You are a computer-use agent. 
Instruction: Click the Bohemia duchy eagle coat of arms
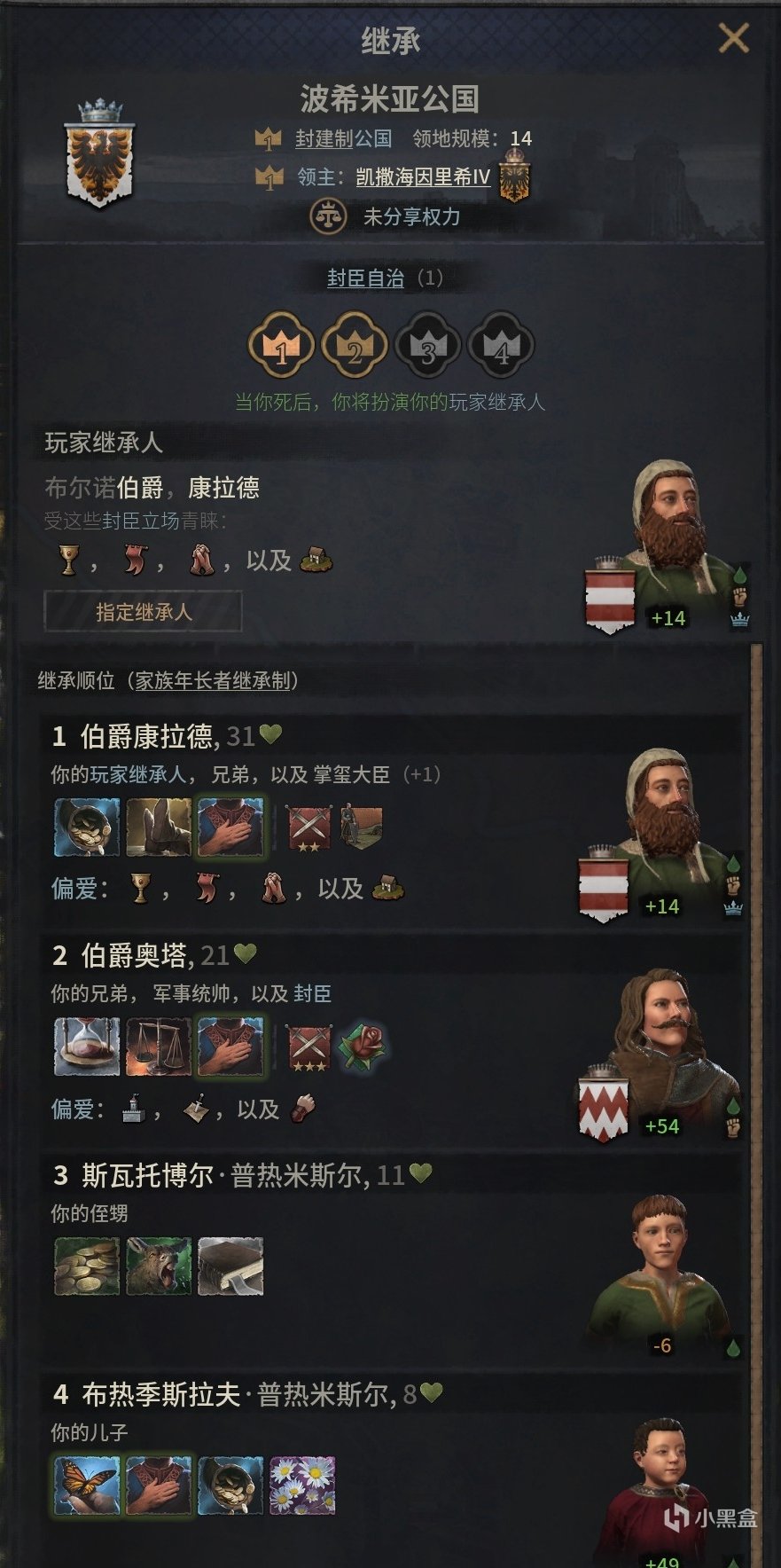click(99, 157)
